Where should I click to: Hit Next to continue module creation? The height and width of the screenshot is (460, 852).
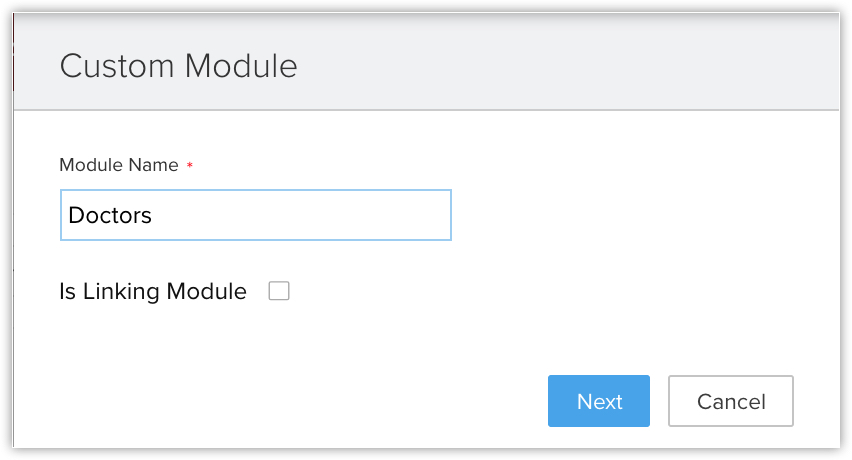(599, 401)
